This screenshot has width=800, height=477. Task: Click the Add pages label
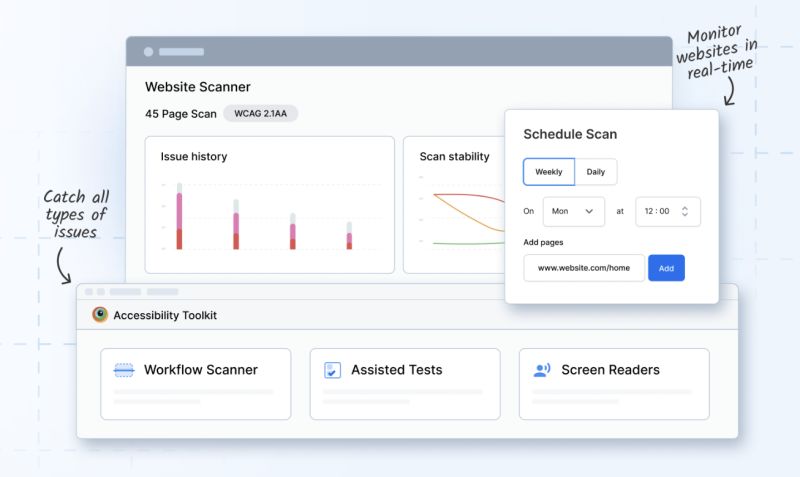(543, 242)
